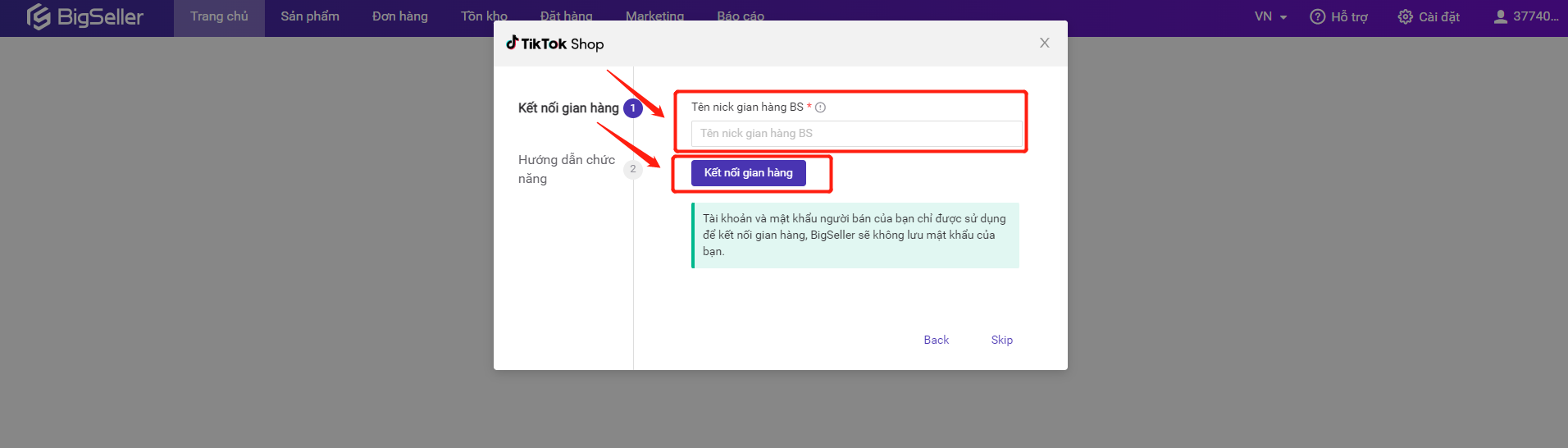
Task: Open the user account 37740 menu
Action: click(1525, 16)
